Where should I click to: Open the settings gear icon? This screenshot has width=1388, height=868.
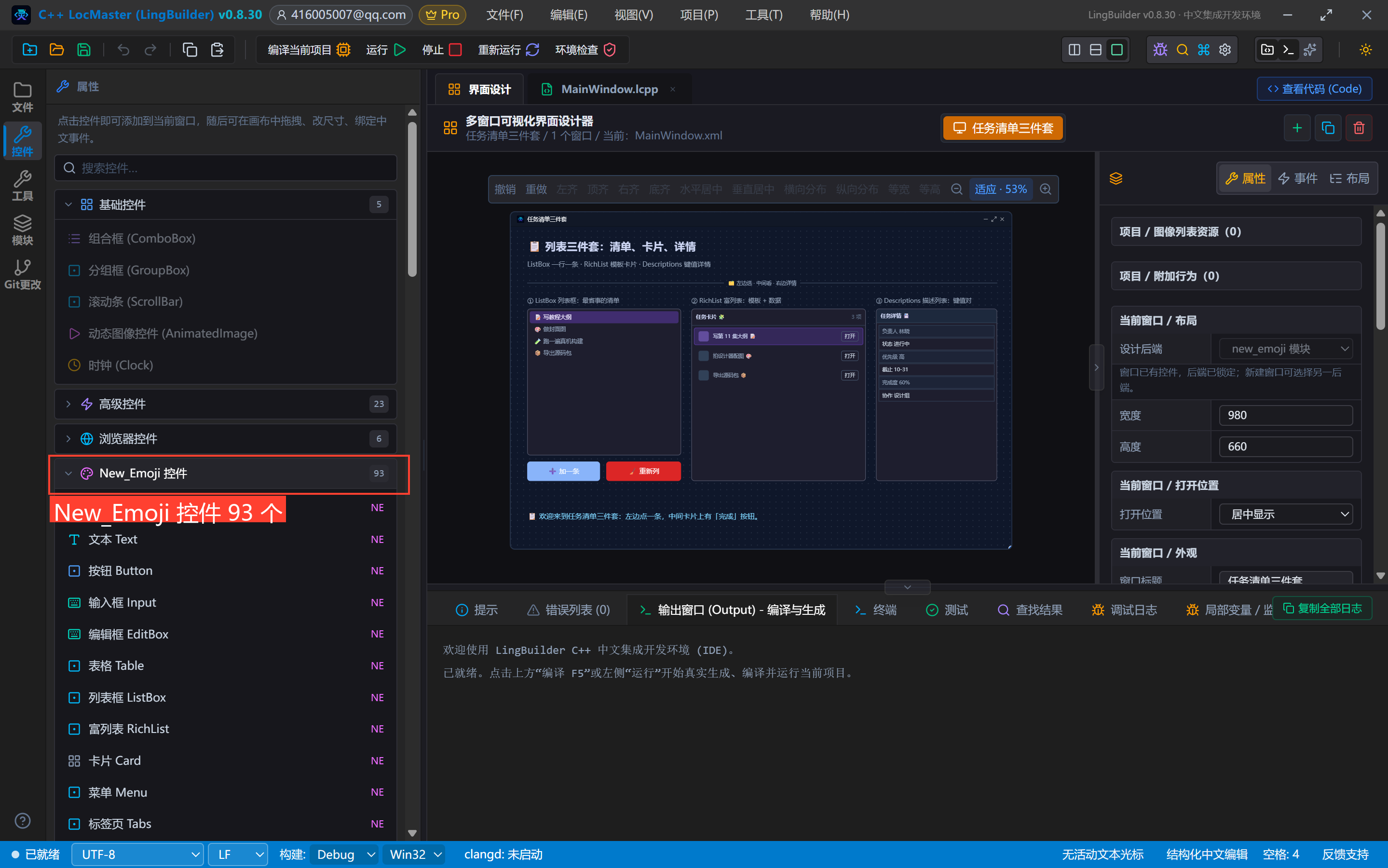(1225, 50)
